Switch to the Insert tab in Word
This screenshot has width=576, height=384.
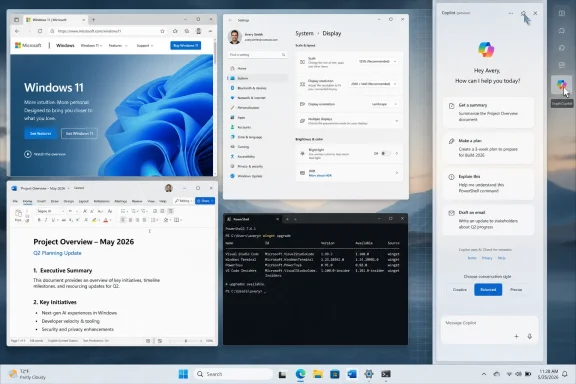click(41, 201)
